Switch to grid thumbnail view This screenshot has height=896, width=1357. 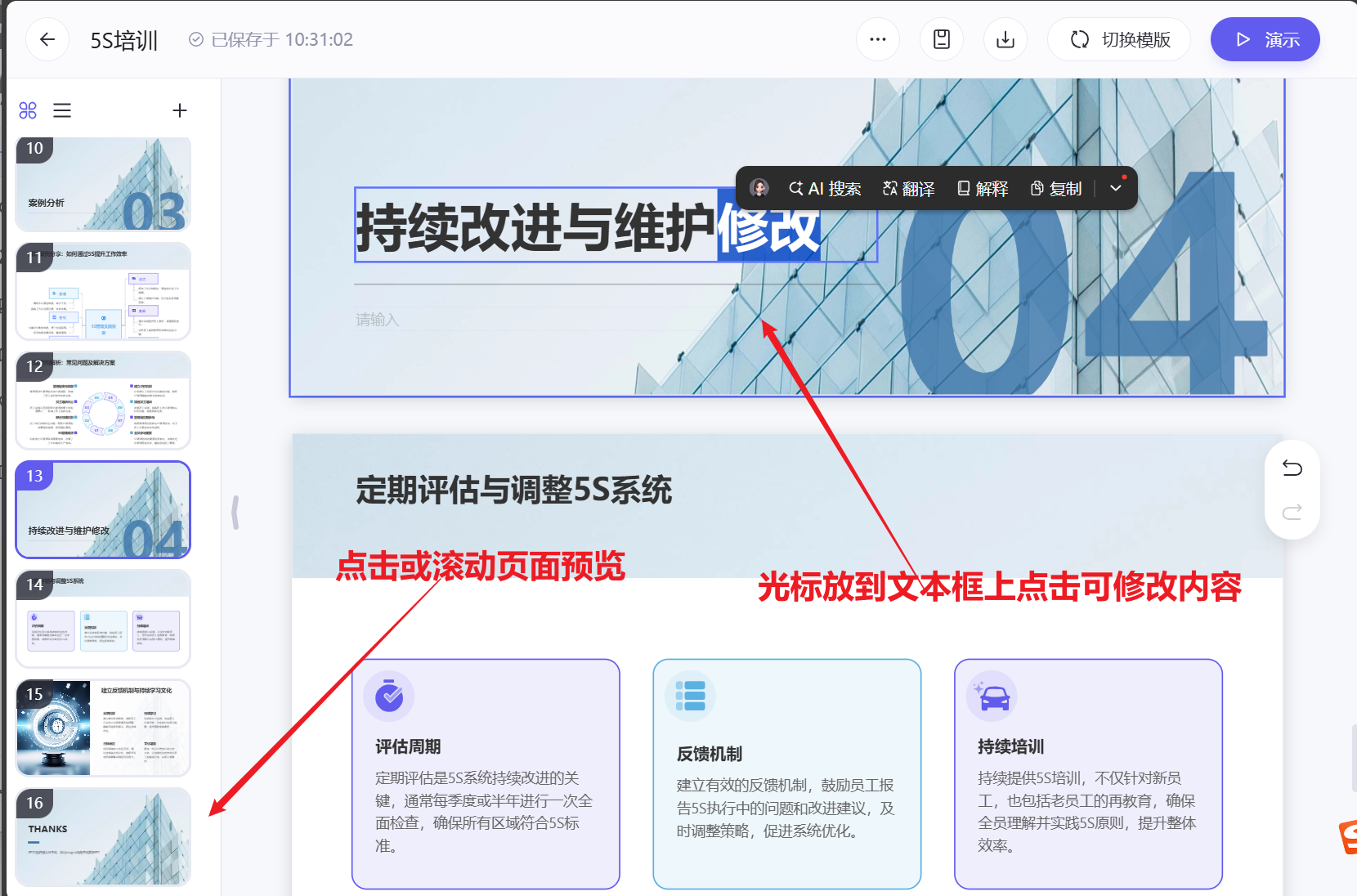click(x=28, y=110)
